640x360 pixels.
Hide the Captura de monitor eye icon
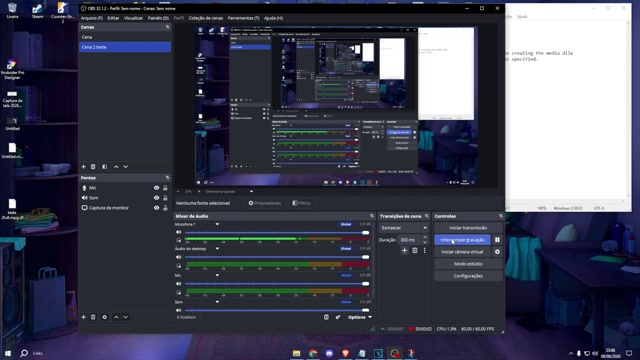point(156,208)
